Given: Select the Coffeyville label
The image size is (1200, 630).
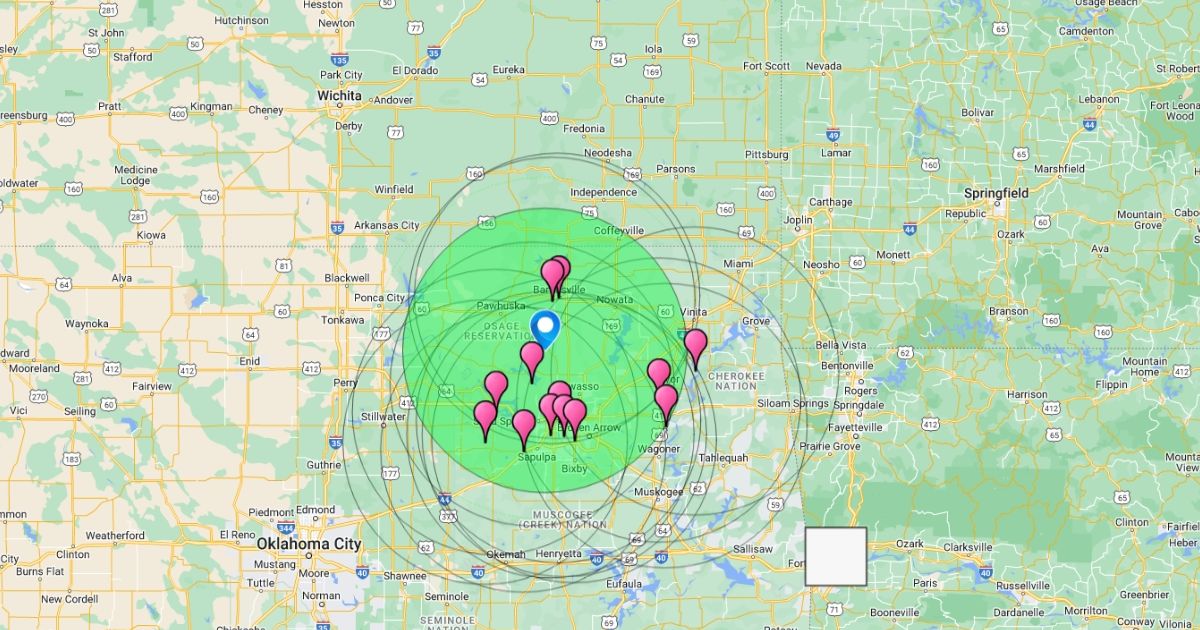Looking at the screenshot, I should [619, 230].
